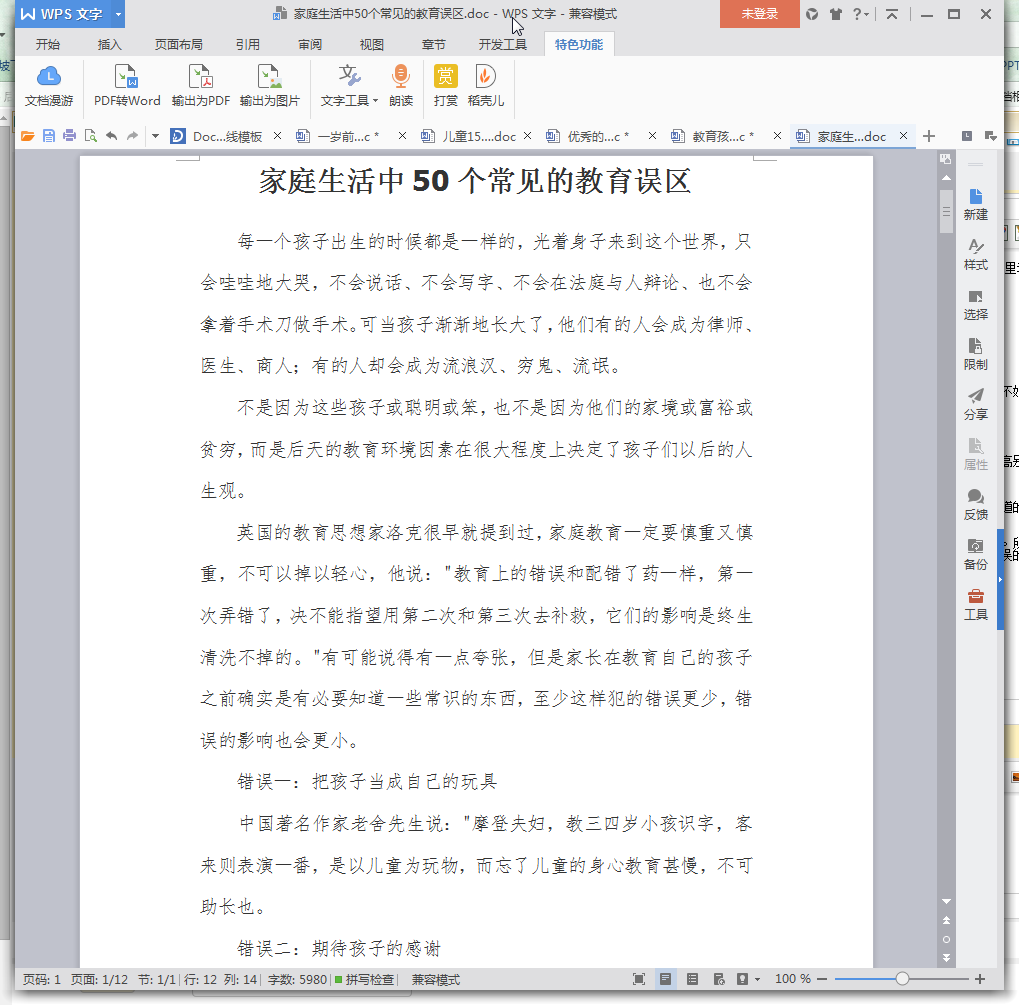Open the 引用 ribbon tab
1019x1005 pixels.
click(248, 44)
